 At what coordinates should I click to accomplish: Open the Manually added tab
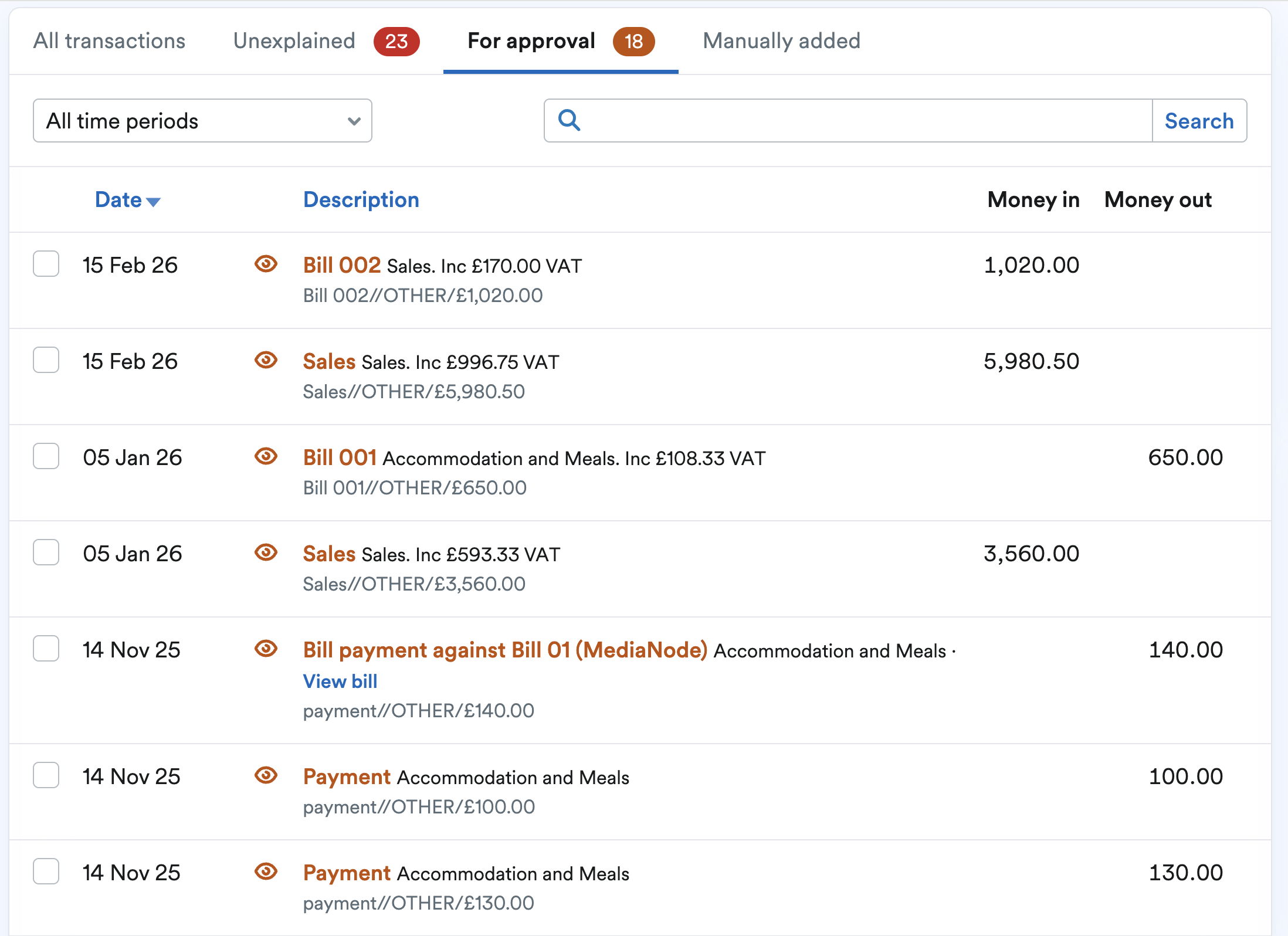[x=781, y=41]
